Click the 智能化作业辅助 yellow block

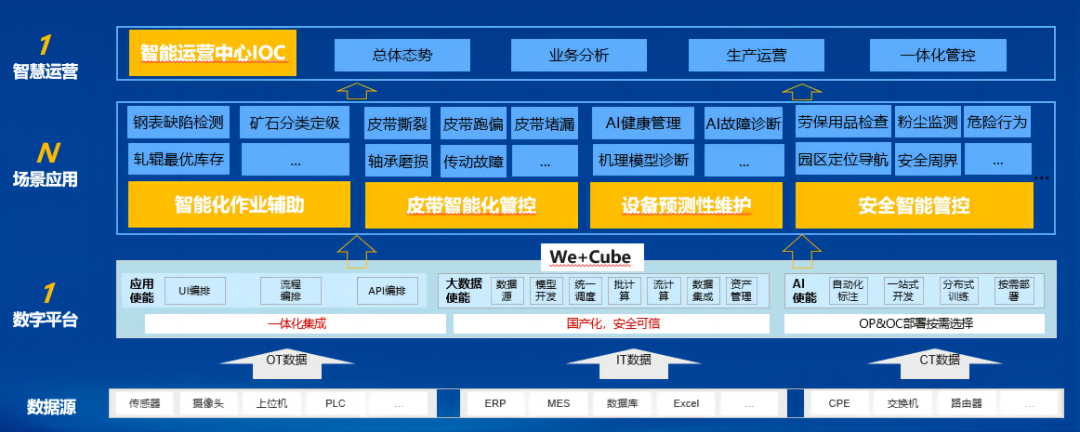tap(238, 205)
